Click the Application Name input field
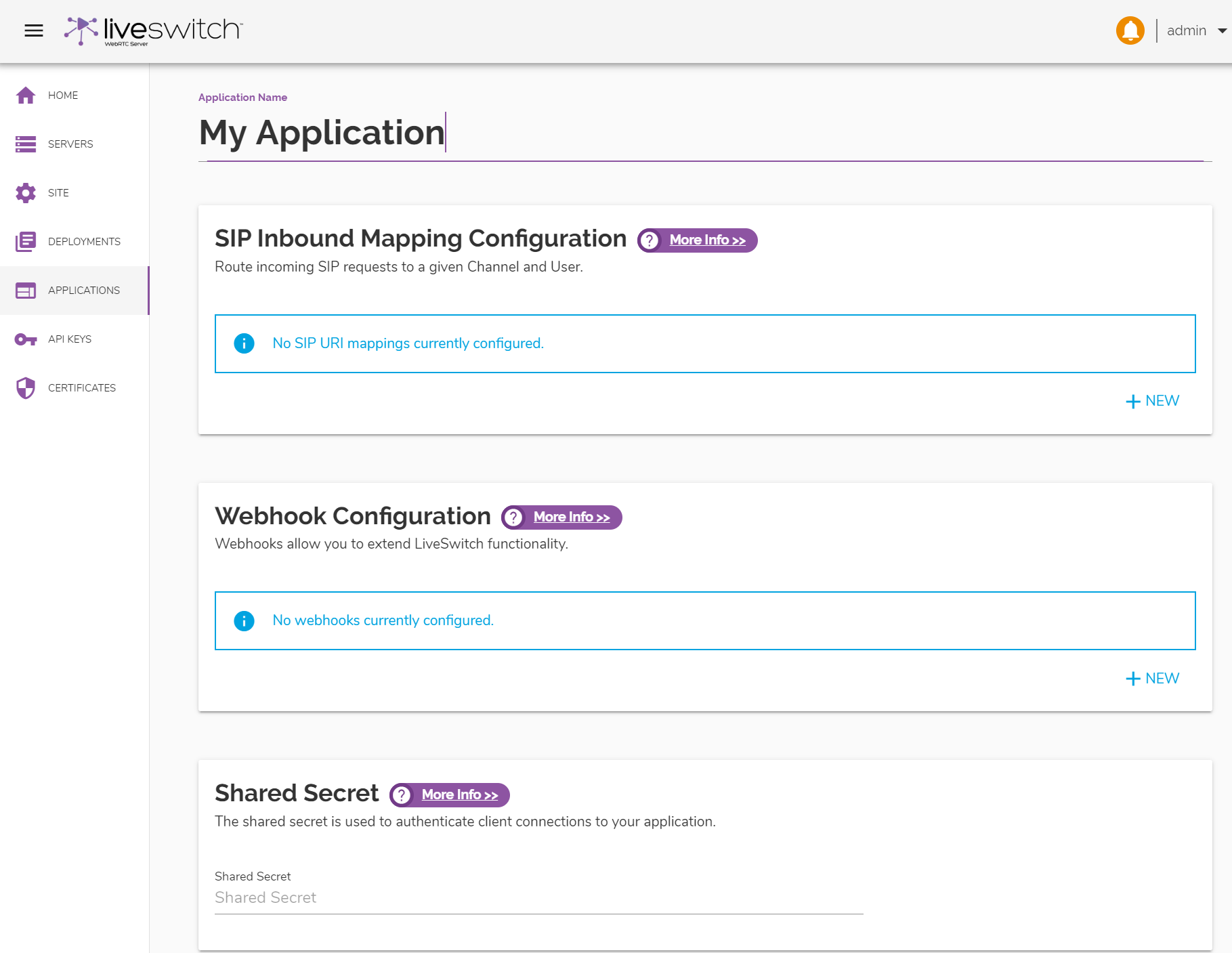1232x953 pixels. tap(704, 133)
